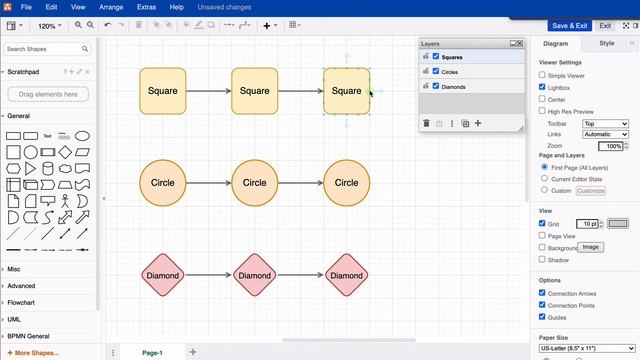Select the callout speech bubble shape

tap(48, 201)
